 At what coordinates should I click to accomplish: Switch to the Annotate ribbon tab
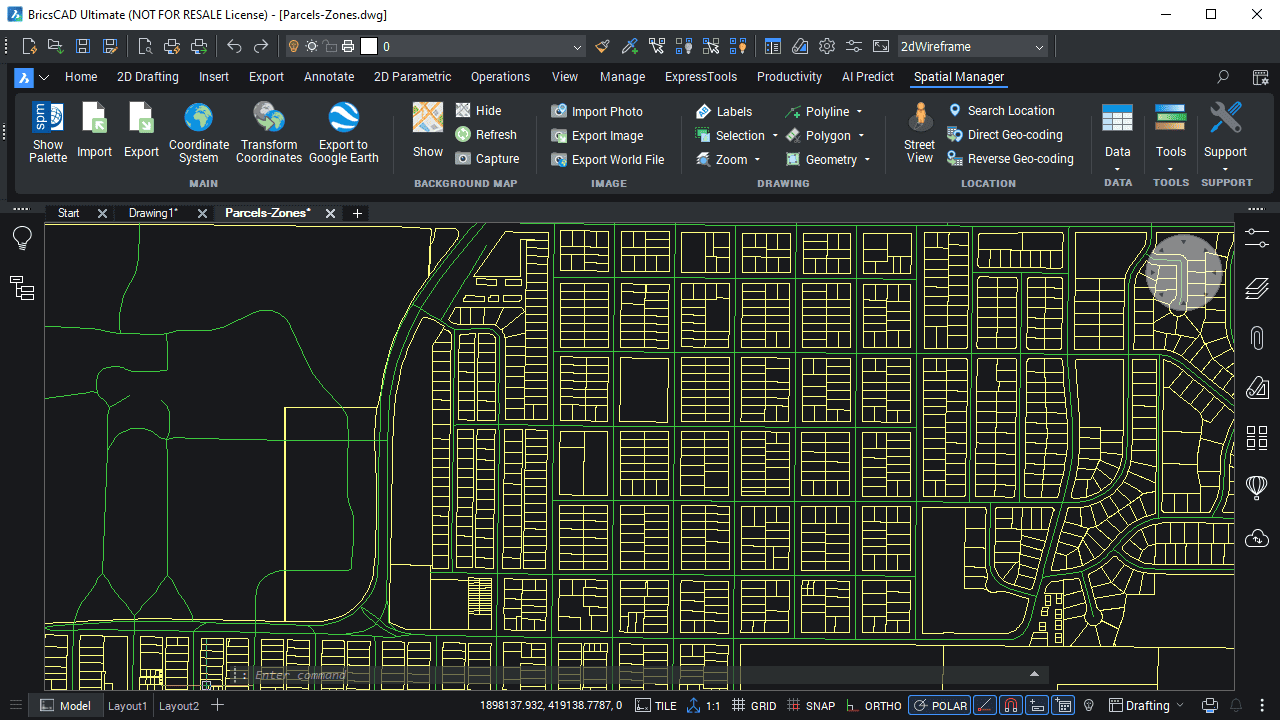point(329,77)
